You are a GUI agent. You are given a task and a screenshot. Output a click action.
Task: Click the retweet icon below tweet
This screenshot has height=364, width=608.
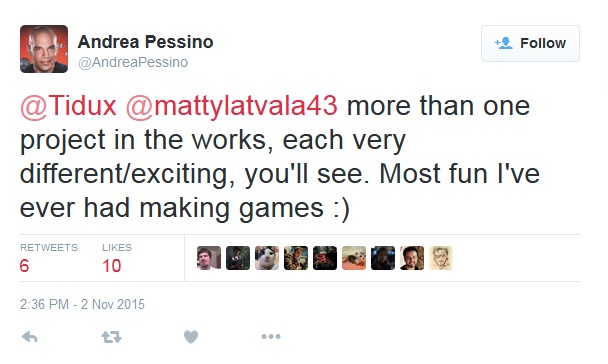[x=112, y=337]
